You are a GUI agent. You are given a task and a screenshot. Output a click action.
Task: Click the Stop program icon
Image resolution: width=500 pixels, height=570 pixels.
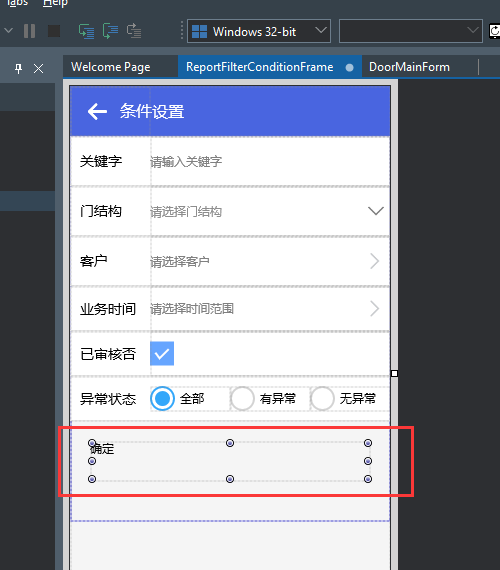coord(54,31)
